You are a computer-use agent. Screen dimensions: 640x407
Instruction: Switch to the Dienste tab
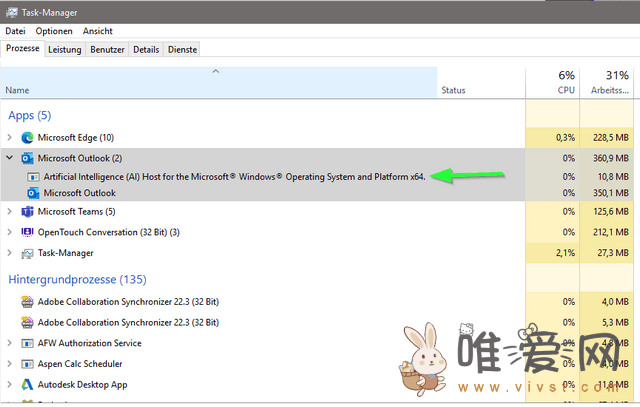pyautogui.click(x=182, y=49)
